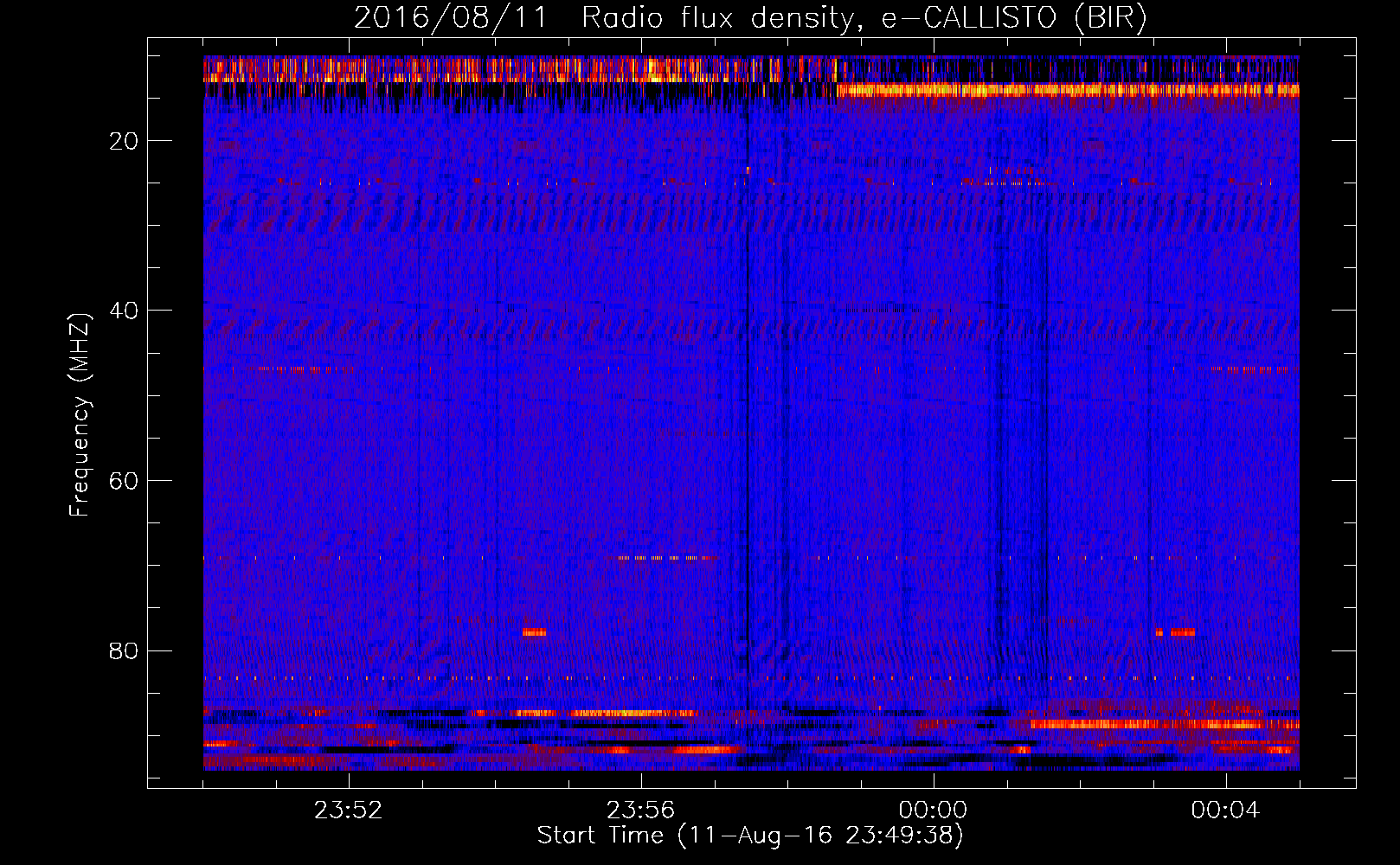The image size is (1400, 865).
Task: Click the 23:52 time tick label
Action: click(348, 811)
